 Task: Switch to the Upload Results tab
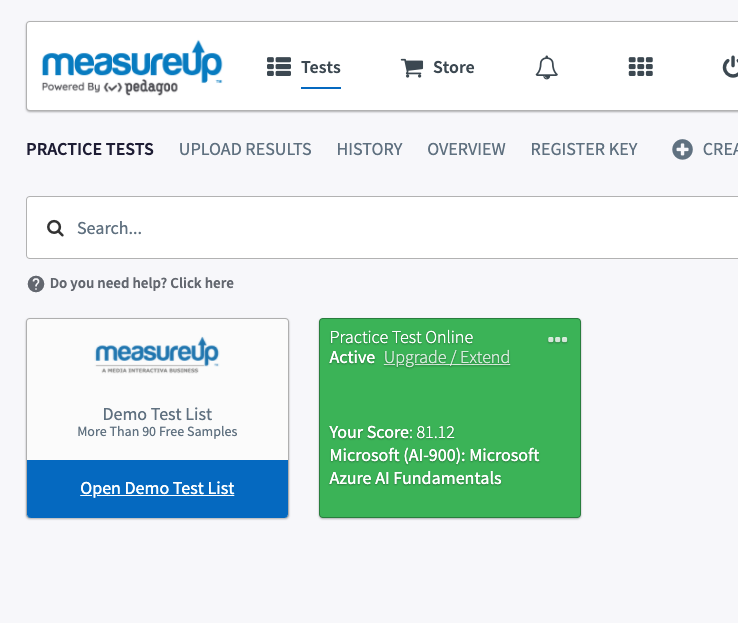tap(245, 149)
